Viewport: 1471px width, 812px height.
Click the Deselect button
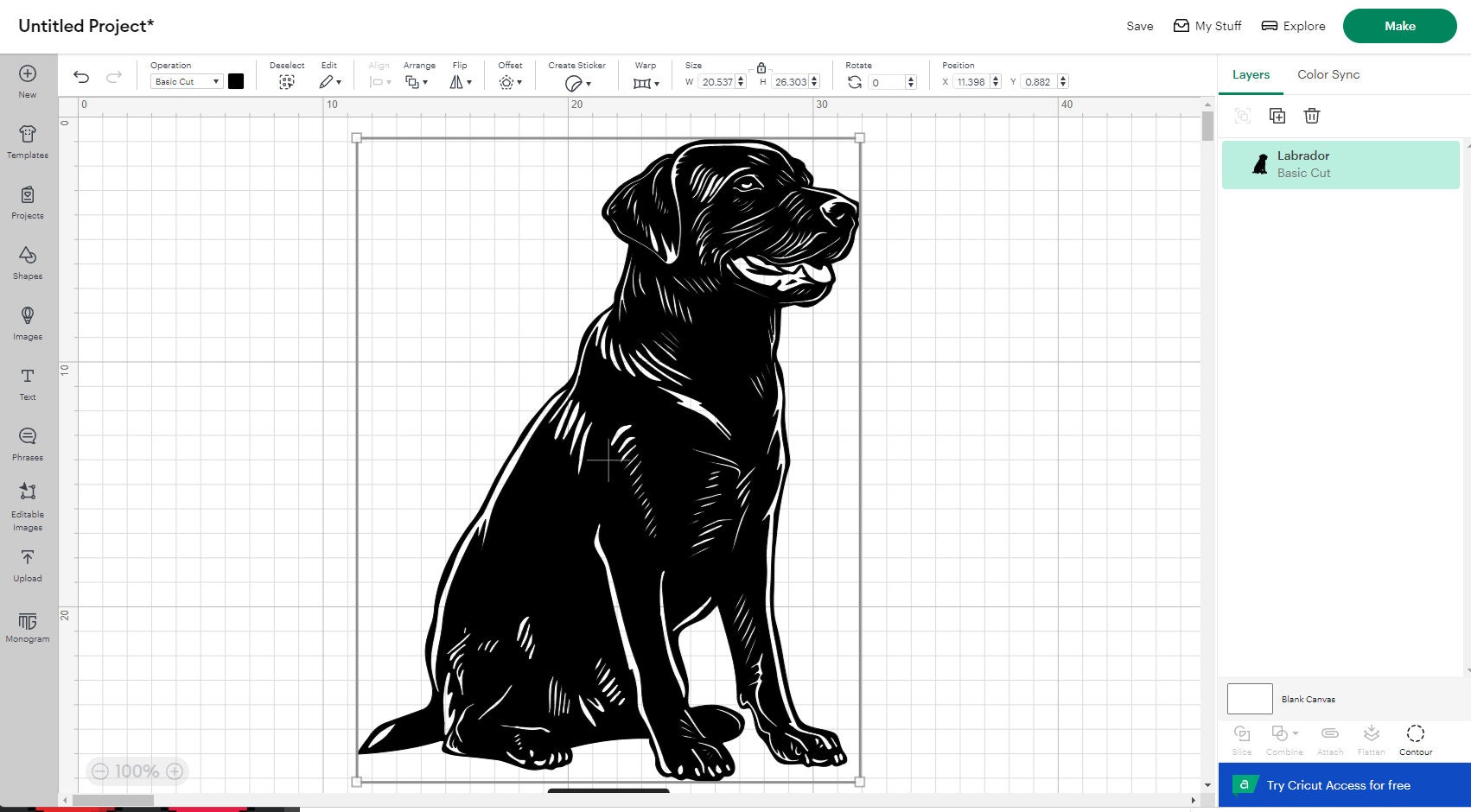pyautogui.click(x=286, y=81)
